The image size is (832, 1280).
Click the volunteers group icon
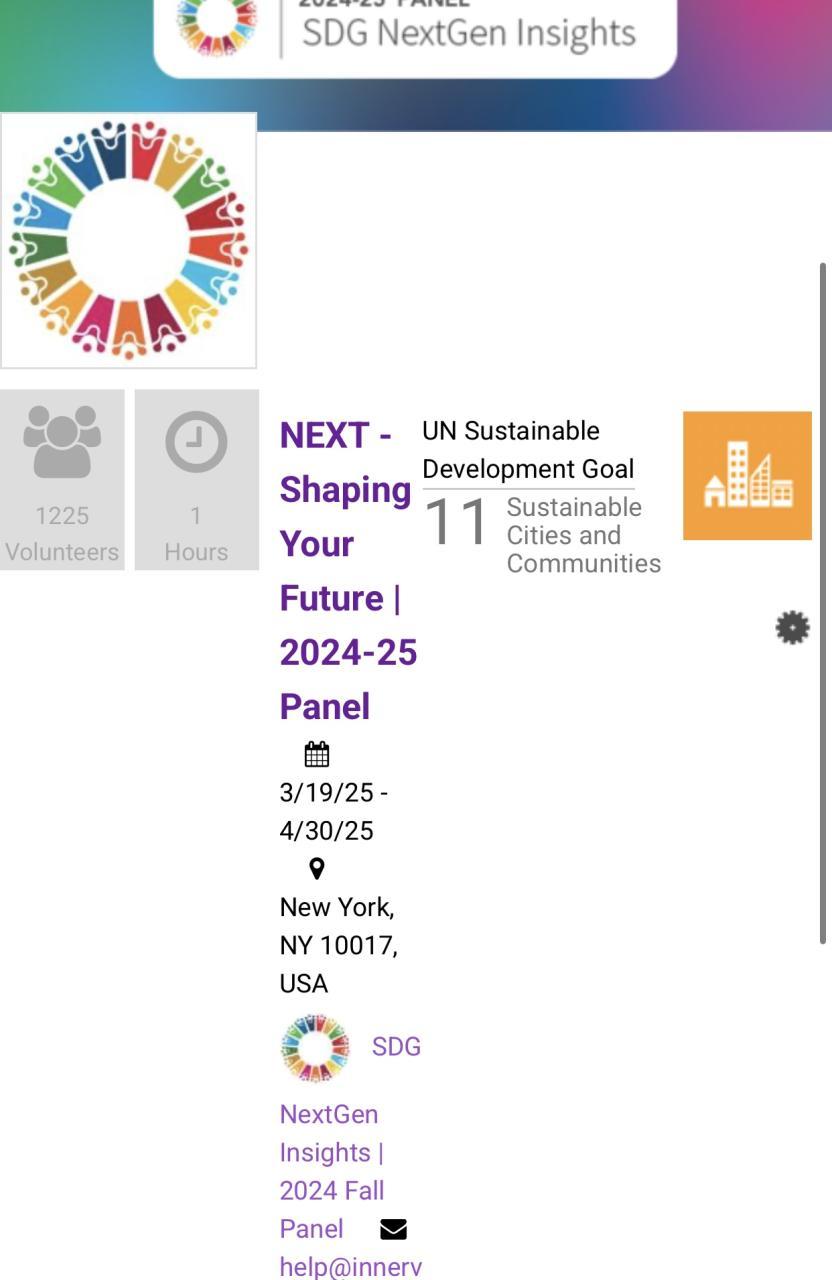(x=62, y=441)
